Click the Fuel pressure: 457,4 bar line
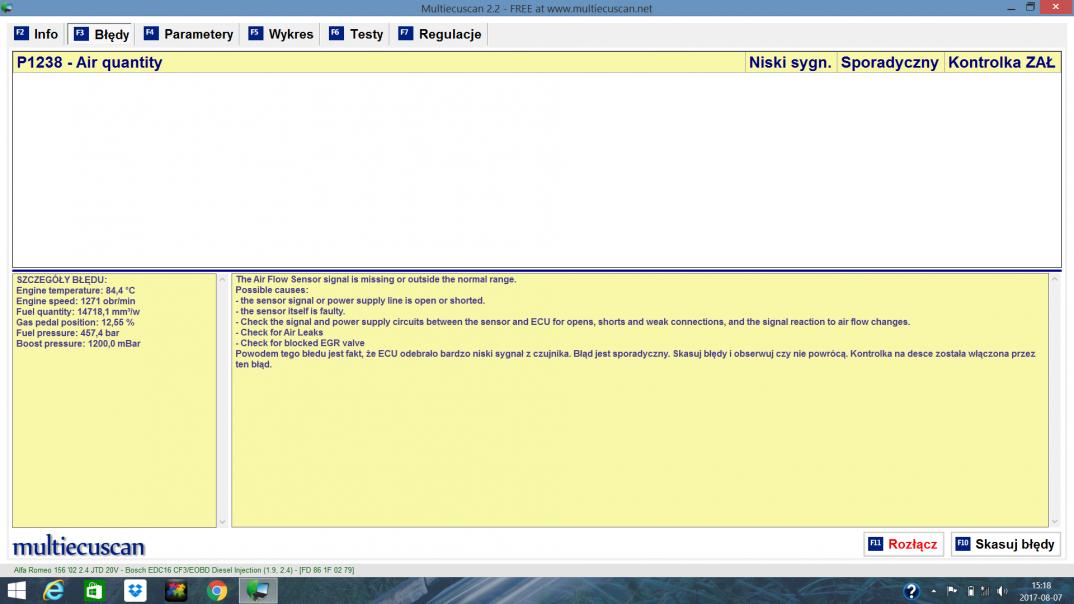Screen dimensions: 1074x604 (x=67, y=333)
